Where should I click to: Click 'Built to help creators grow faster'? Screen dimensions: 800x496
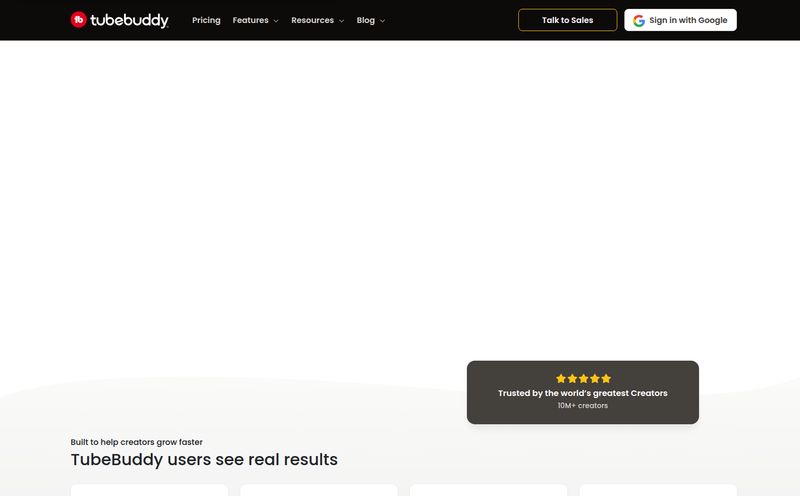136,442
